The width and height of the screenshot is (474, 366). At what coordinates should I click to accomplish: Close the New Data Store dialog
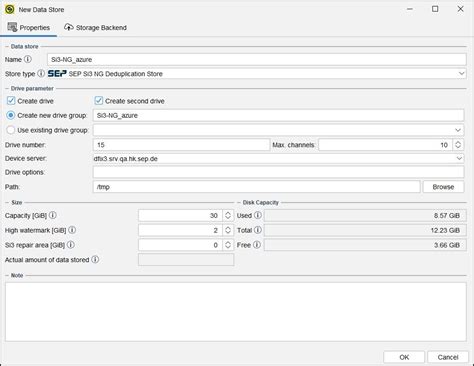point(460,9)
